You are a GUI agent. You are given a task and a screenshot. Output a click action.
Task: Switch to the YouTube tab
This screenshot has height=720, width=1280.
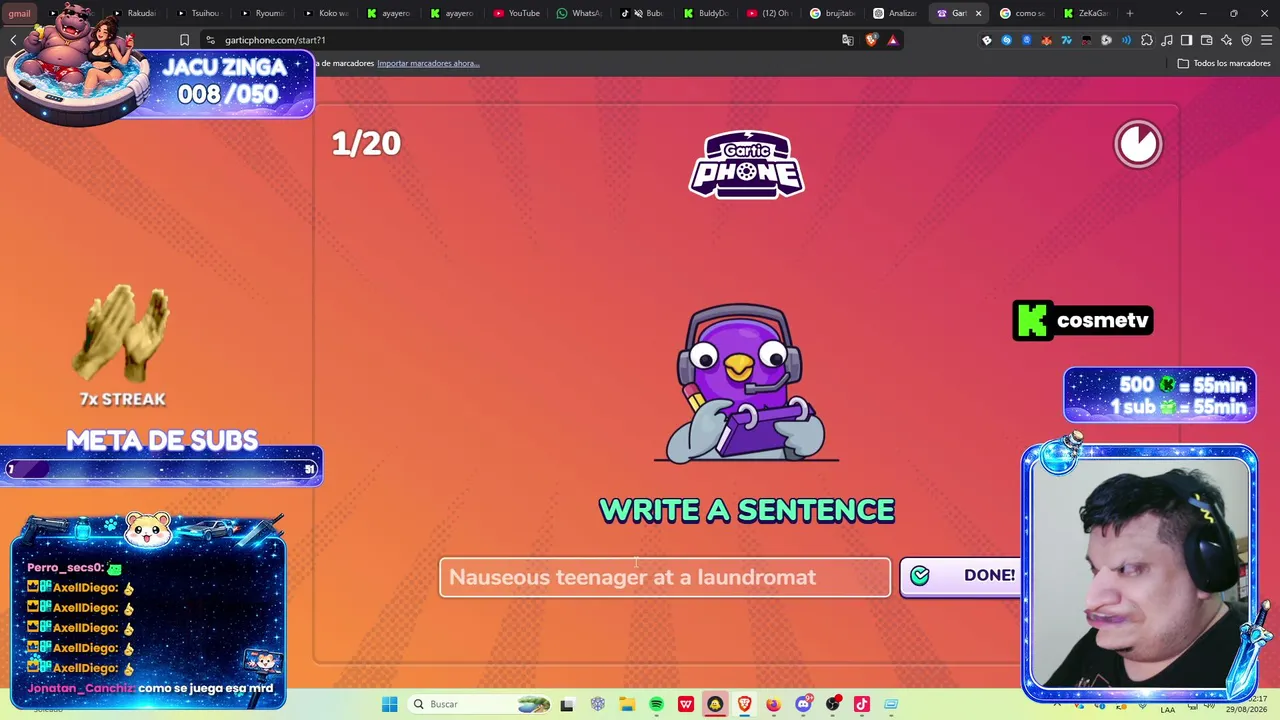point(517,13)
